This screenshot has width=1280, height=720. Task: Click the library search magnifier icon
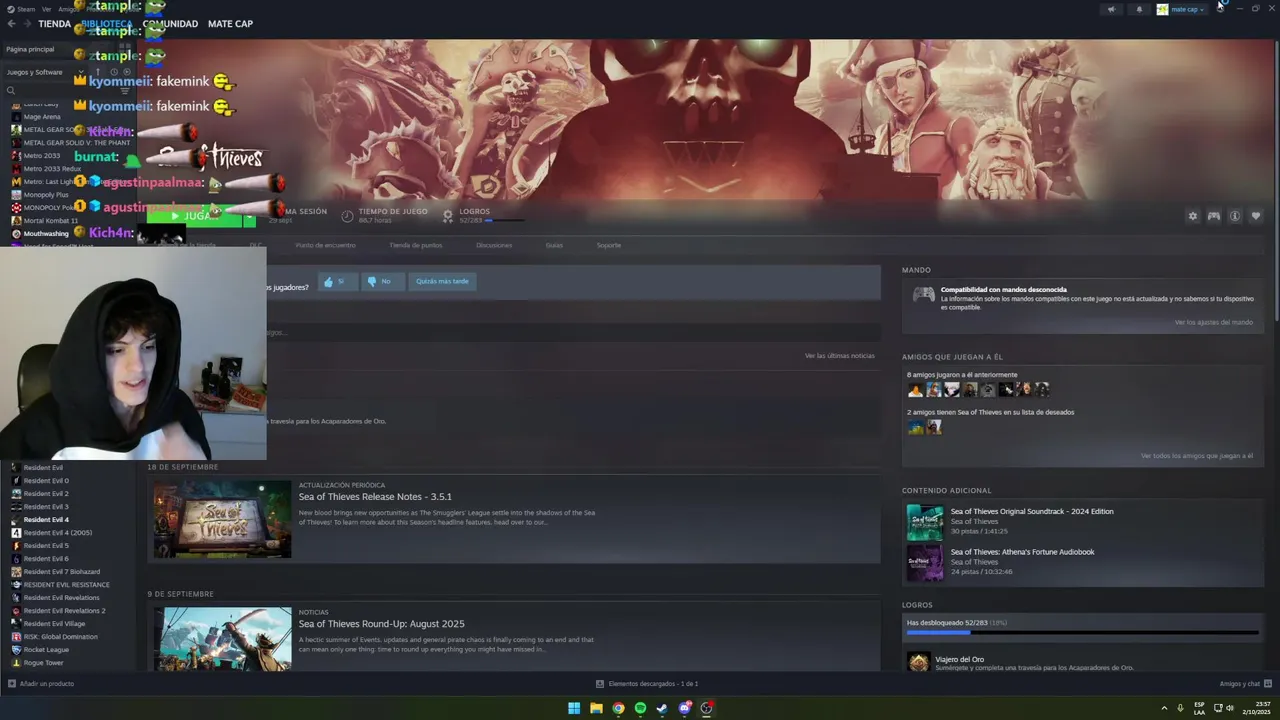tap(11, 91)
